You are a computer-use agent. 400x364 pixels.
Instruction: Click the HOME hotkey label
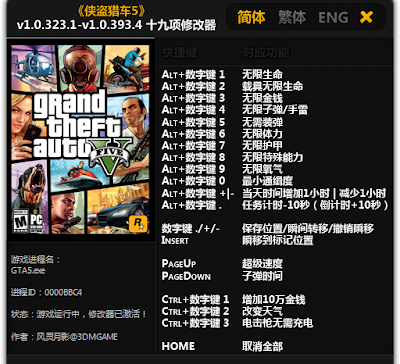178,346
